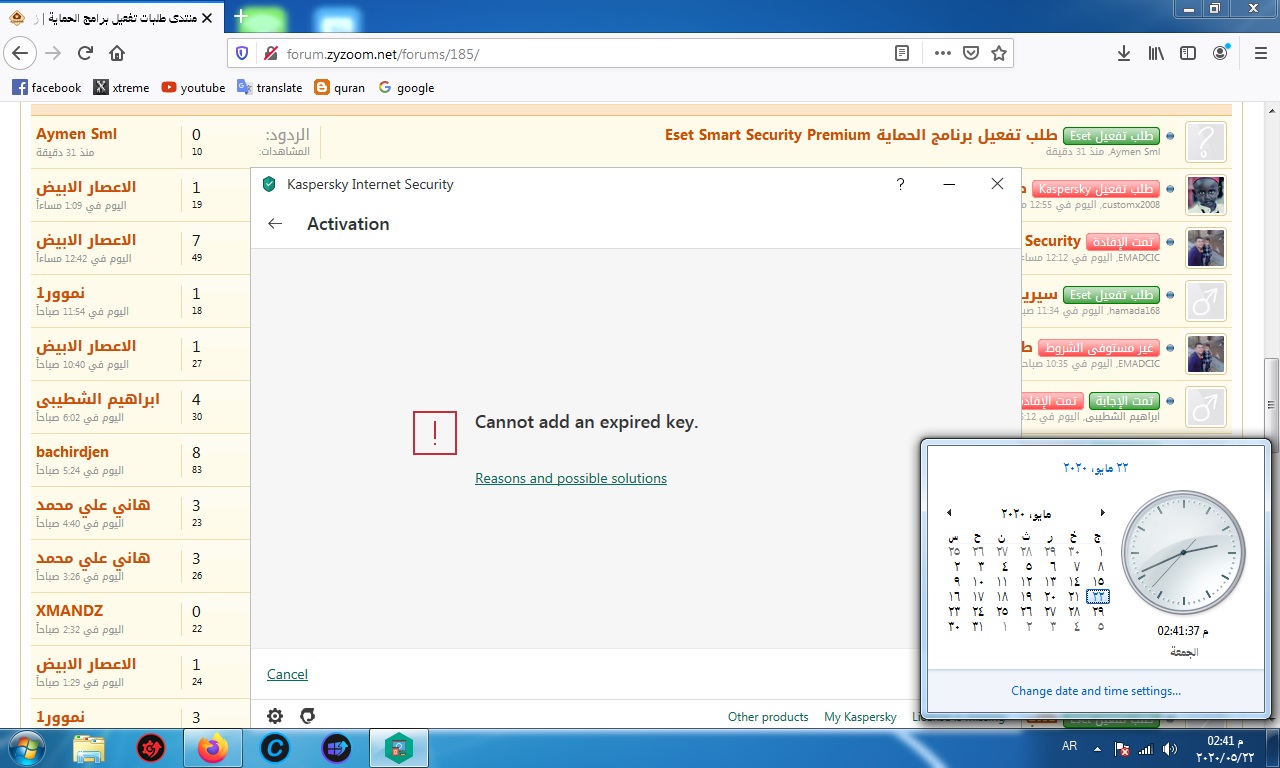Screen dimensions: 1280x768
Task: Open the translate bookmark
Action: (x=270, y=88)
